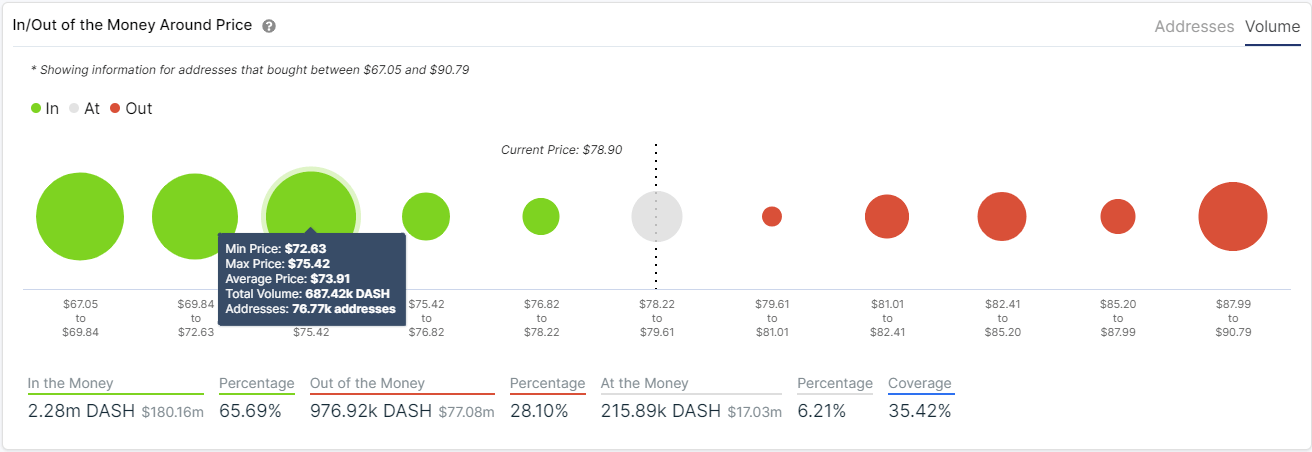Image resolution: width=1312 pixels, height=452 pixels.
Task: Click the gray at-the-money bubble
Action: coord(657,217)
